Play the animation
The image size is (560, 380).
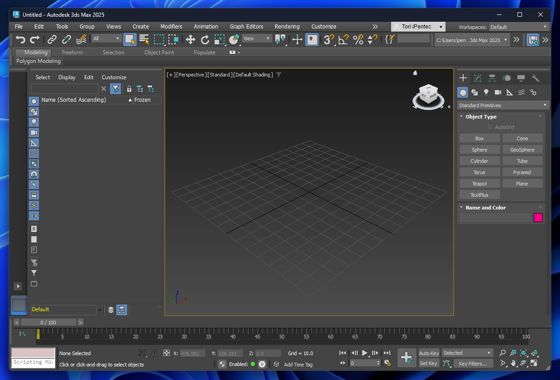pos(364,353)
